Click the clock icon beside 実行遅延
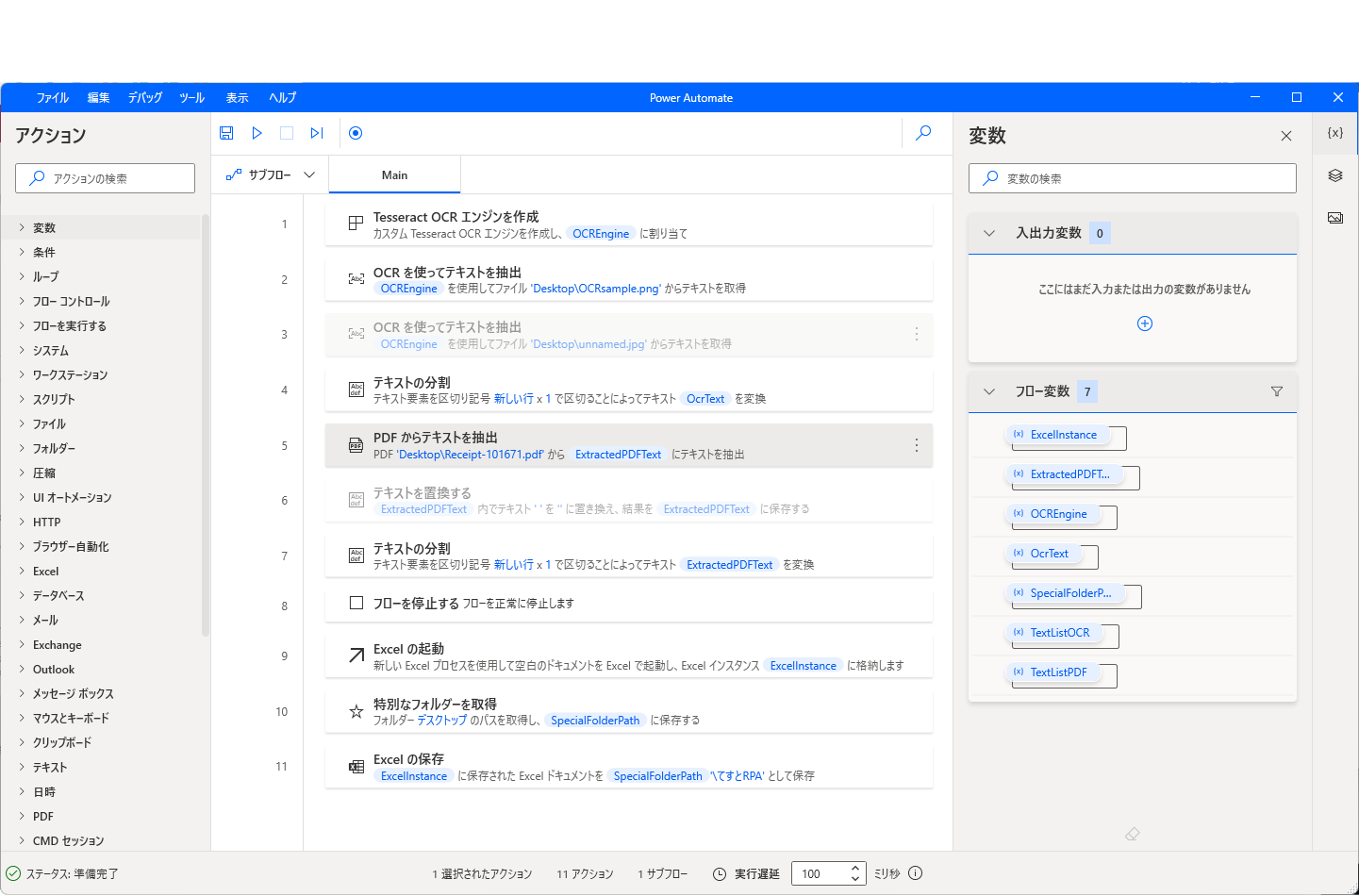1359x896 pixels. pyautogui.click(x=719, y=874)
